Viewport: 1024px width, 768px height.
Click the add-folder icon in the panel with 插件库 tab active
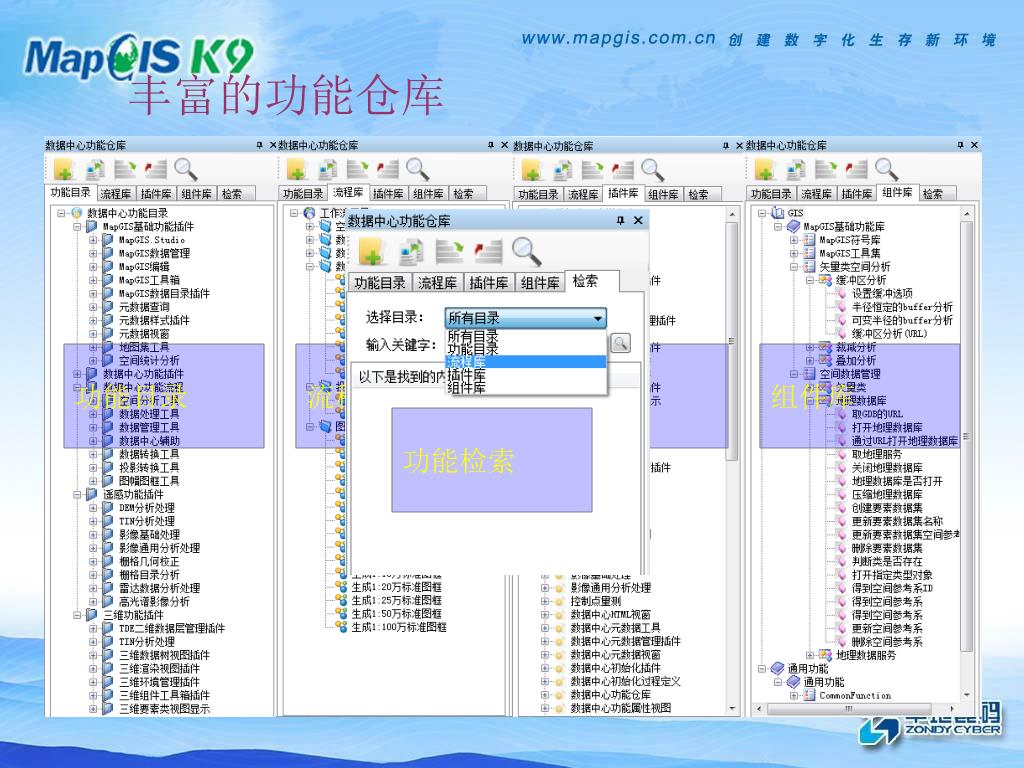[532, 170]
